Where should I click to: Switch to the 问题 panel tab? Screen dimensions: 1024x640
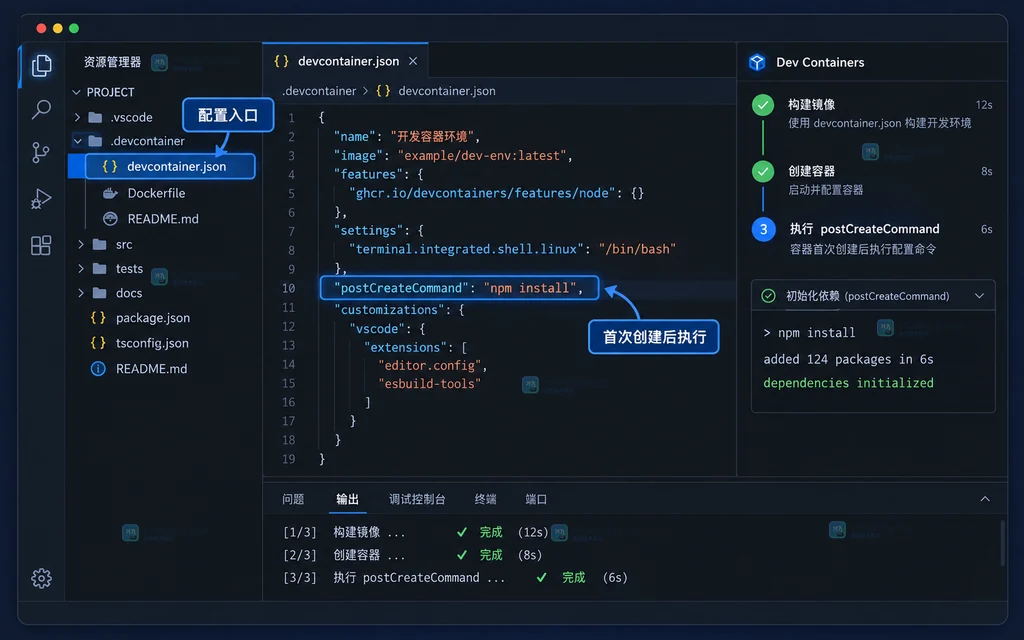(293, 499)
